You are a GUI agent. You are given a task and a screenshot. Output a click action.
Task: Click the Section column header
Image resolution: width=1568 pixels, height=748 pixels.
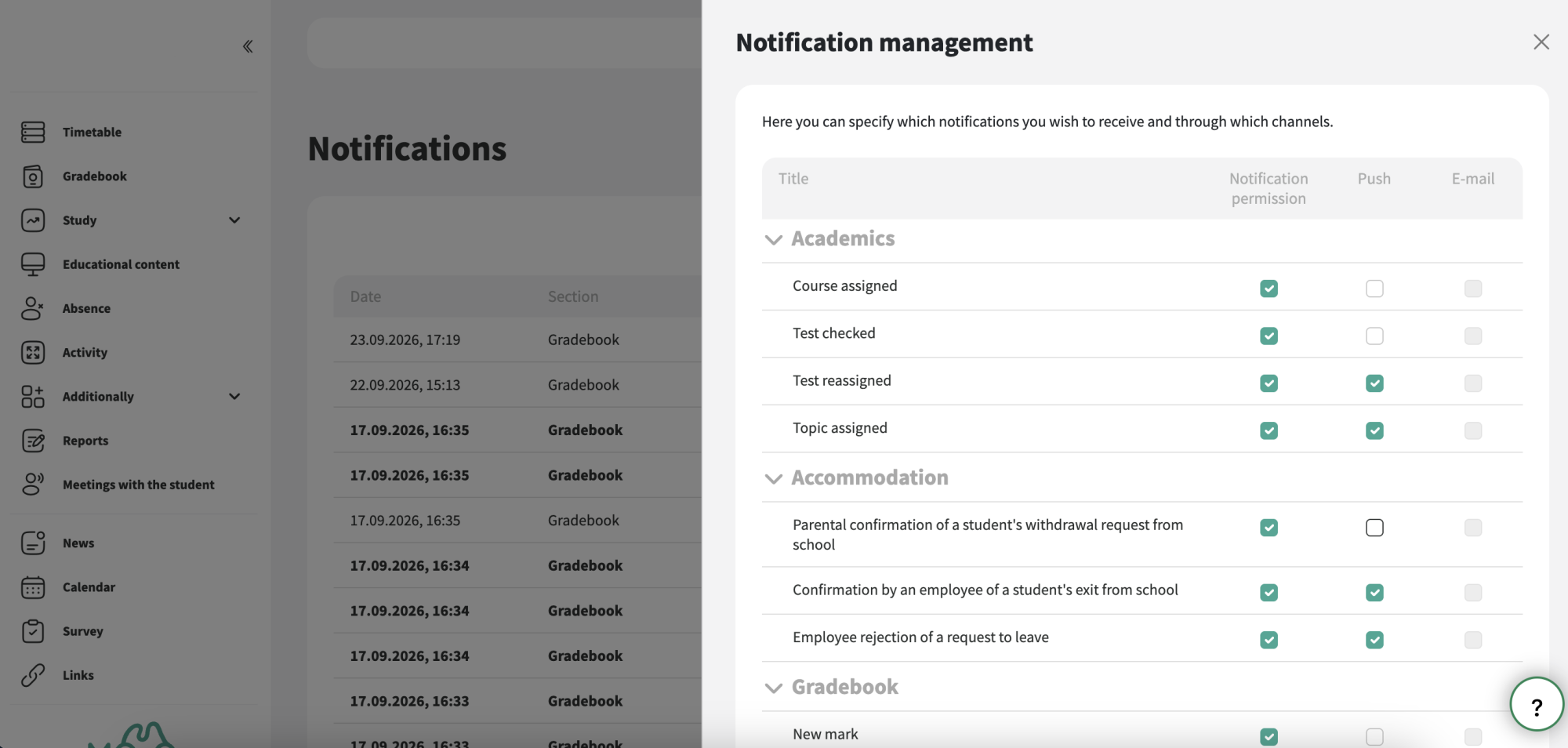pos(573,296)
